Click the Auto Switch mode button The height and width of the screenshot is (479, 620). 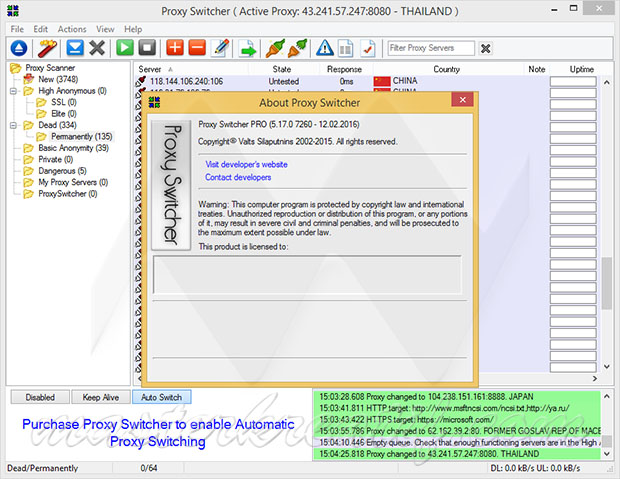[162, 397]
